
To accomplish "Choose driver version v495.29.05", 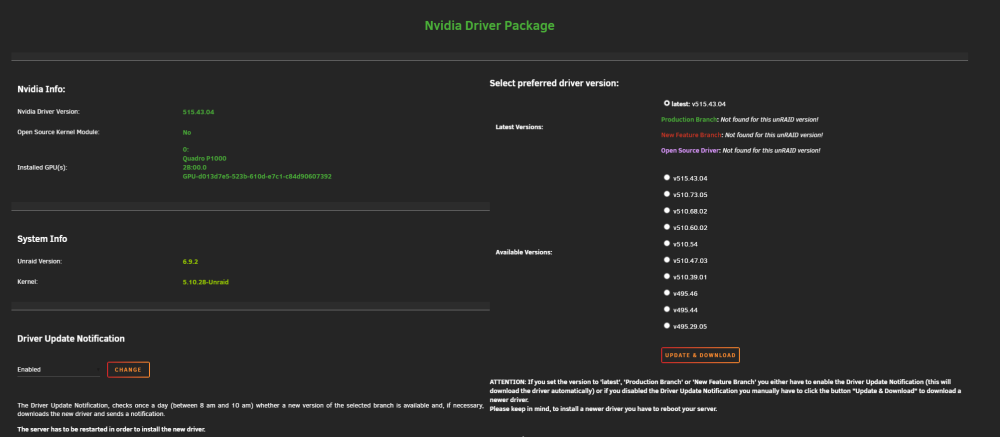I will 666,326.
